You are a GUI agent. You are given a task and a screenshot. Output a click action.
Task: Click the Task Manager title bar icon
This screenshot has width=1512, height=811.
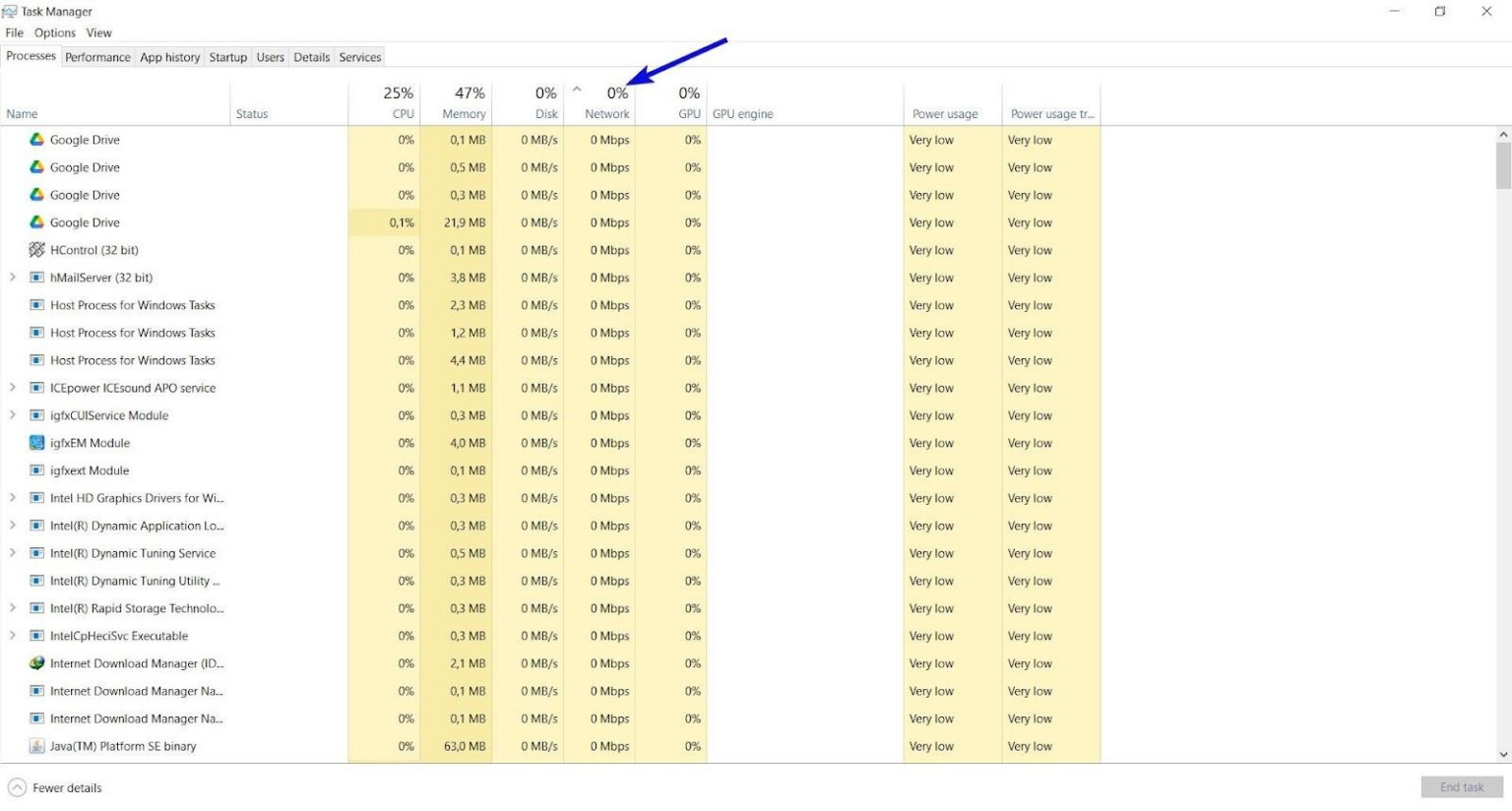click(10, 12)
